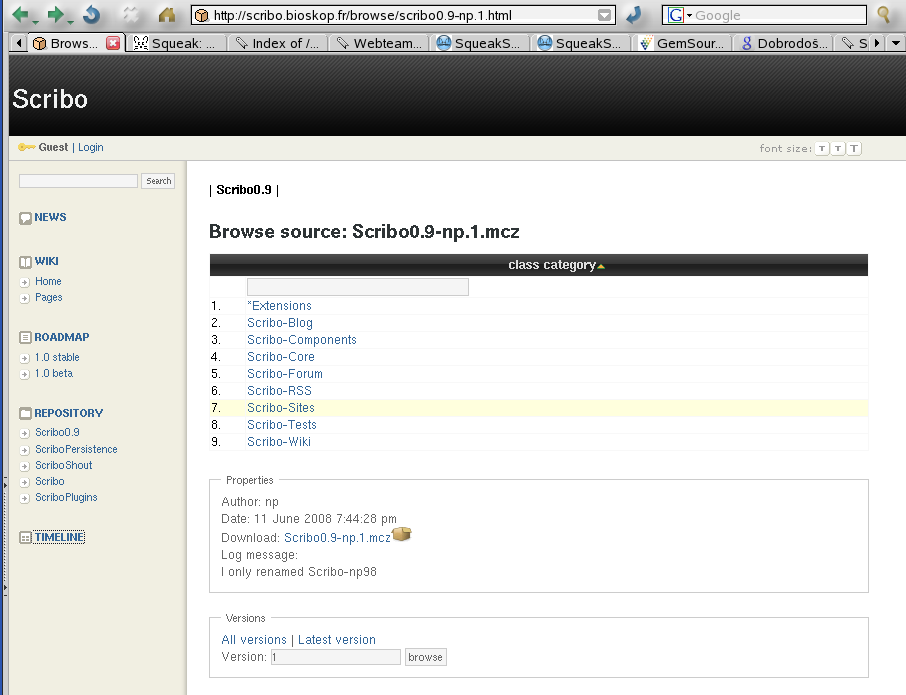906x695 pixels.
Task: Open the Google search engine selector
Action: coord(680,15)
